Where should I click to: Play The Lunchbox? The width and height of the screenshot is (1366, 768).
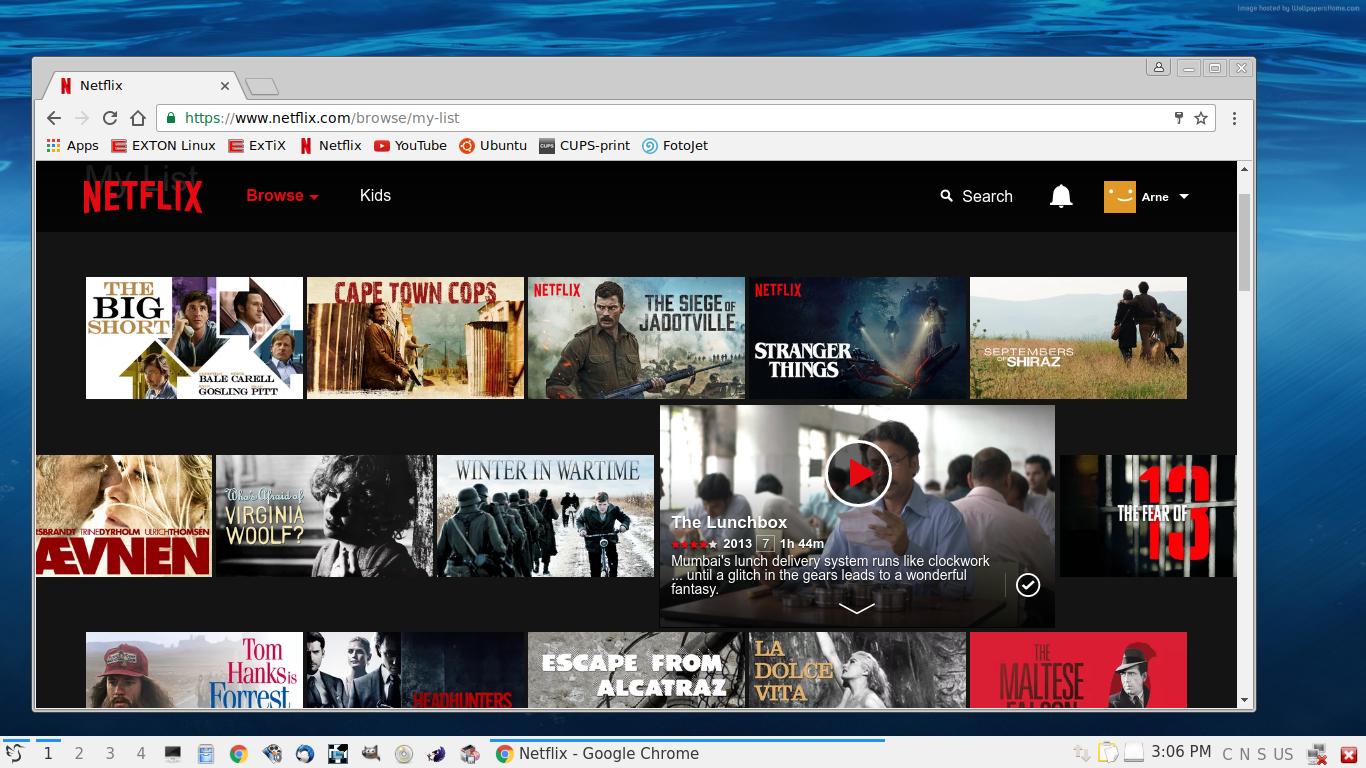[x=858, y=473]
